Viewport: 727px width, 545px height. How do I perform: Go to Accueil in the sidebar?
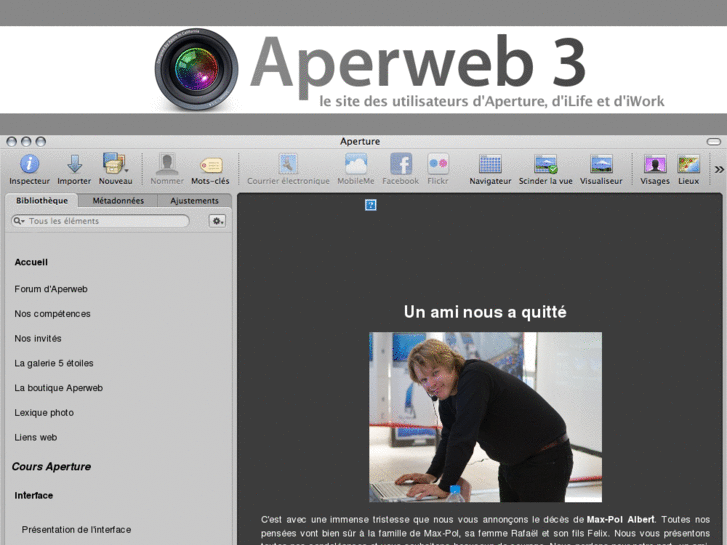31,262
